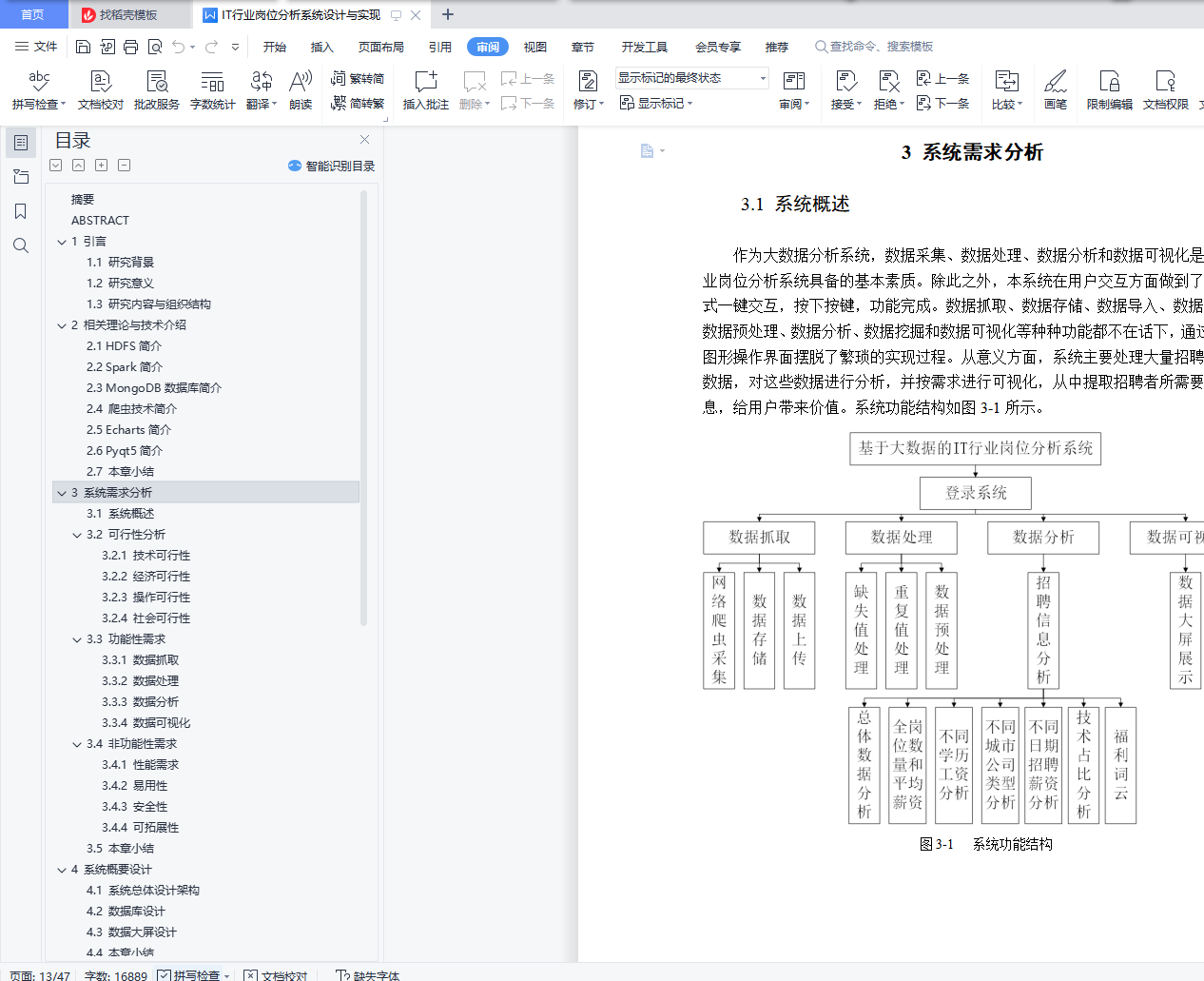
Task: Click the search commands field (查找命令)
Action: click(x=875, y=47)
